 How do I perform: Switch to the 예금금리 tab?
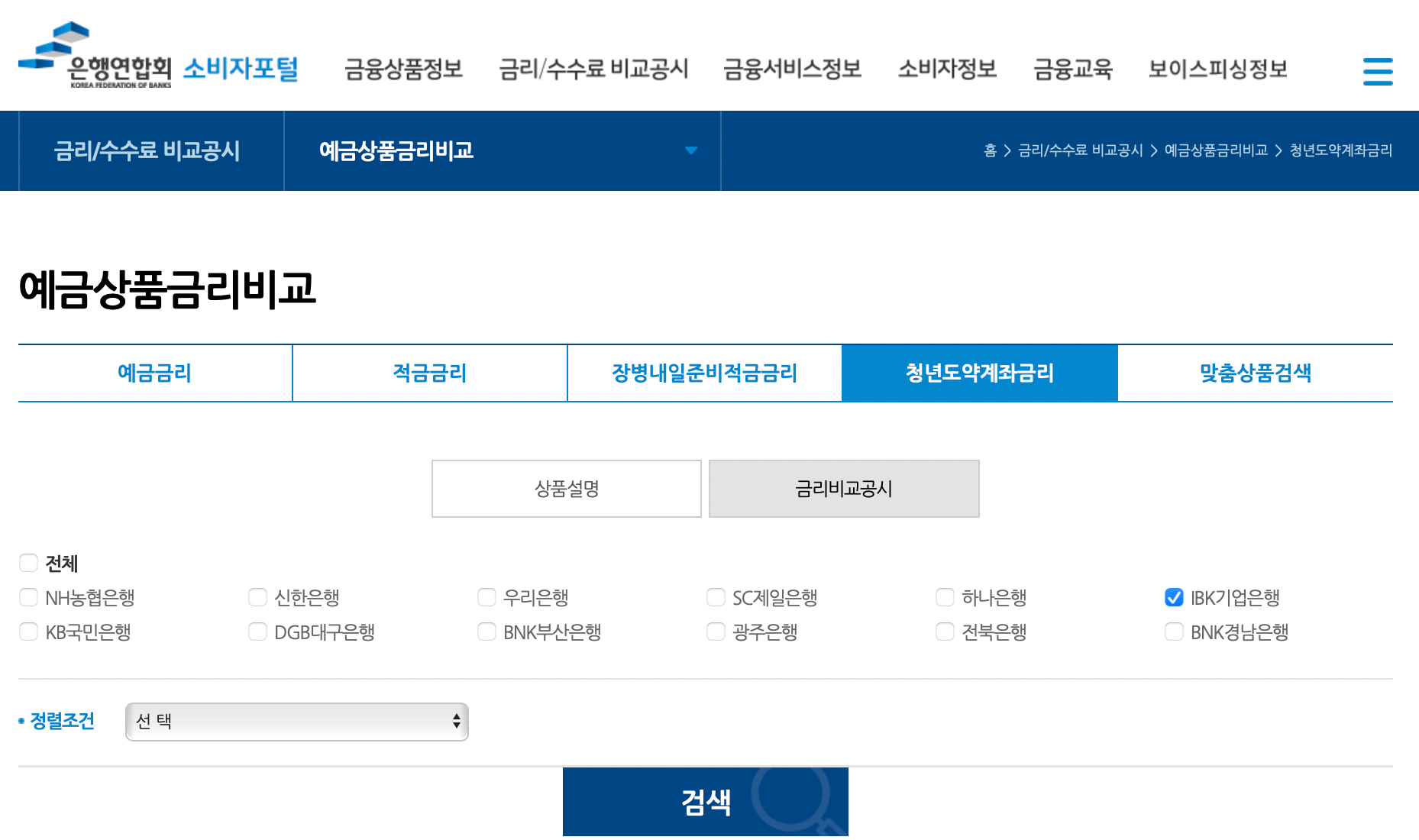[x=154, y=373]
